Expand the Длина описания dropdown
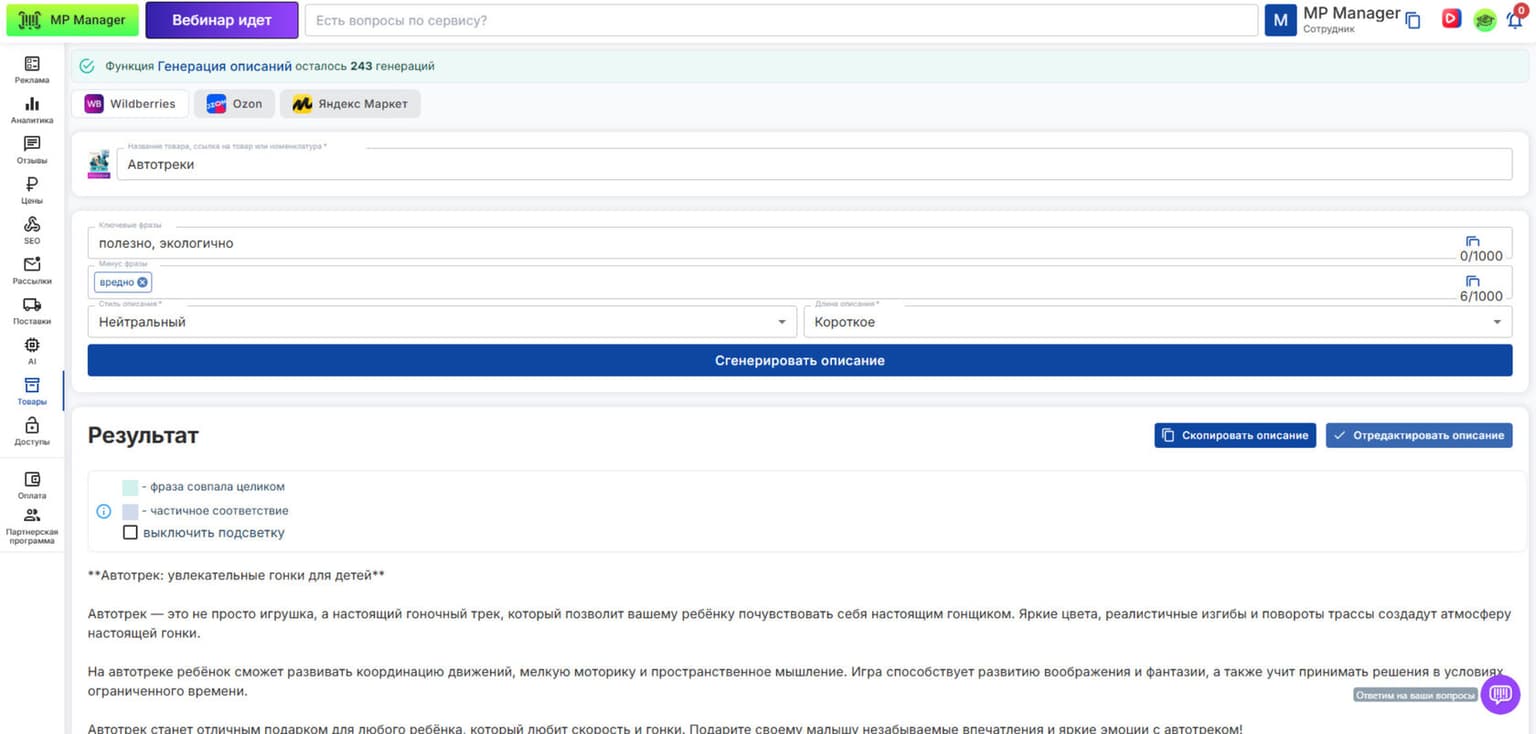This screenshot has width=1536, height=734. coord(1158,322)
